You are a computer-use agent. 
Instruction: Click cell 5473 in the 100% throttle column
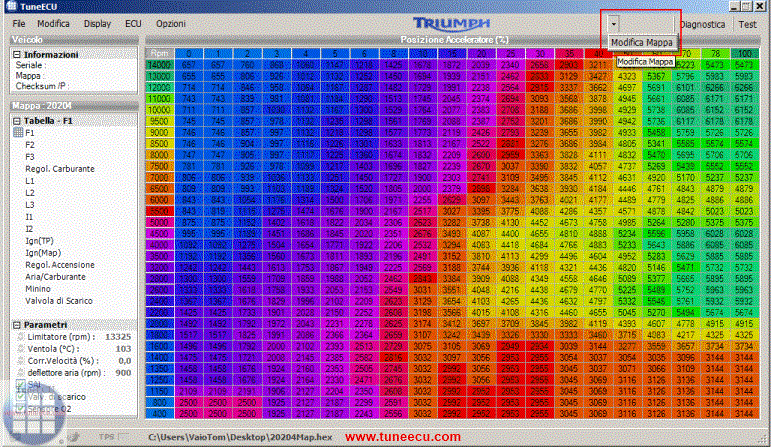(x=744, y=65)
